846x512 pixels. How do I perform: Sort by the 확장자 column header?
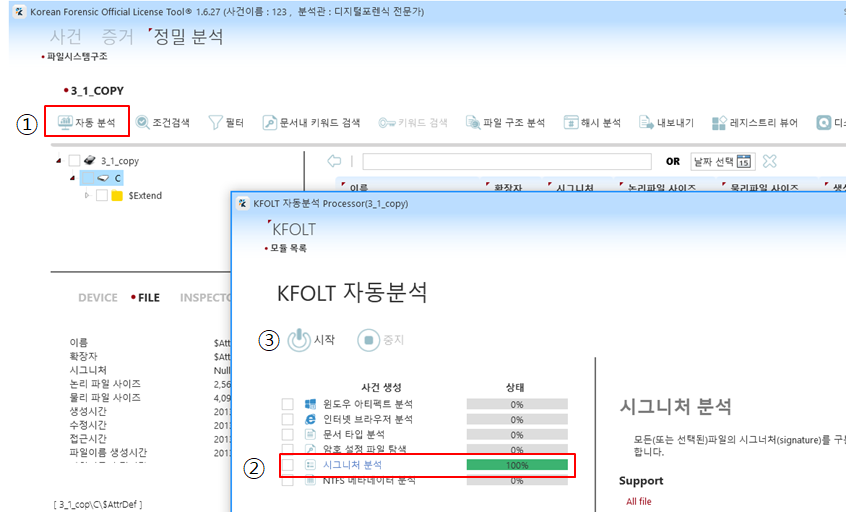click(508, 187)
